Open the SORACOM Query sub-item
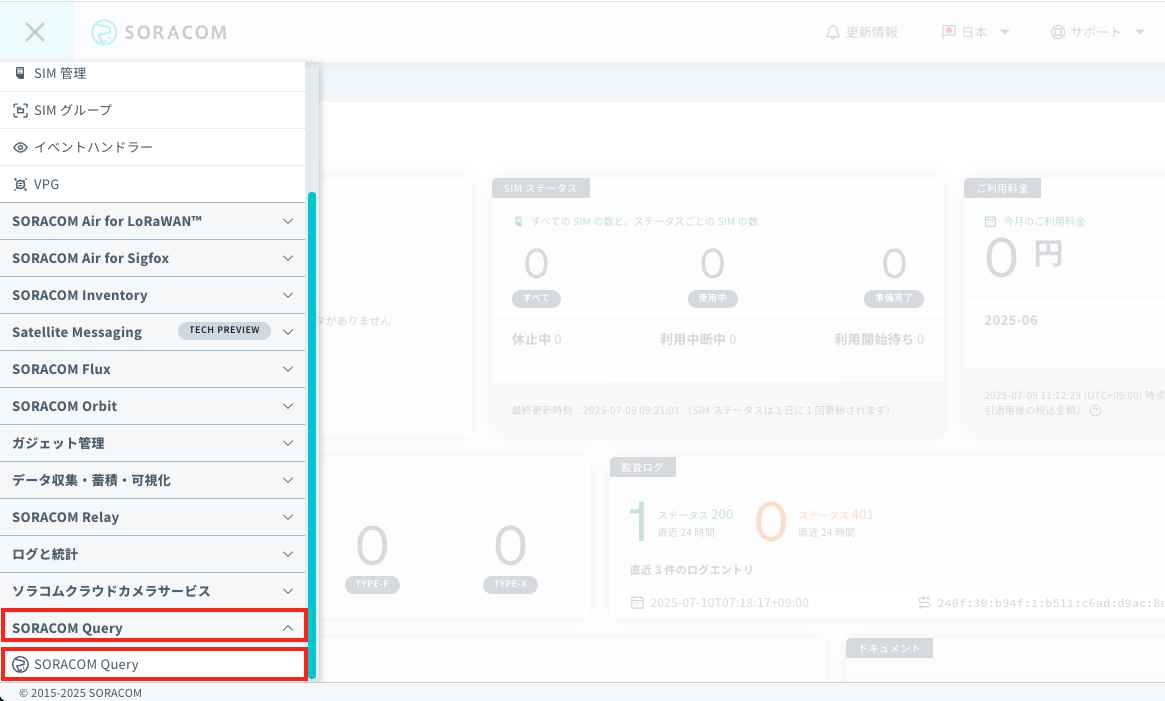 click(154, 664)
